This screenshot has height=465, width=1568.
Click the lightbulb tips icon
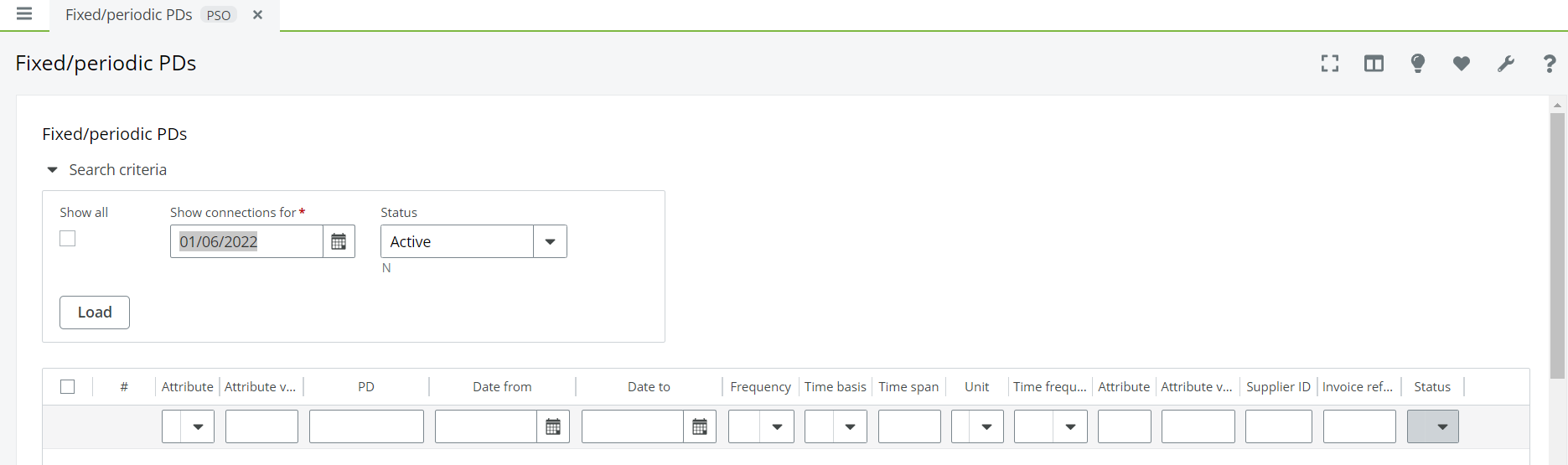coord(1418,64)
